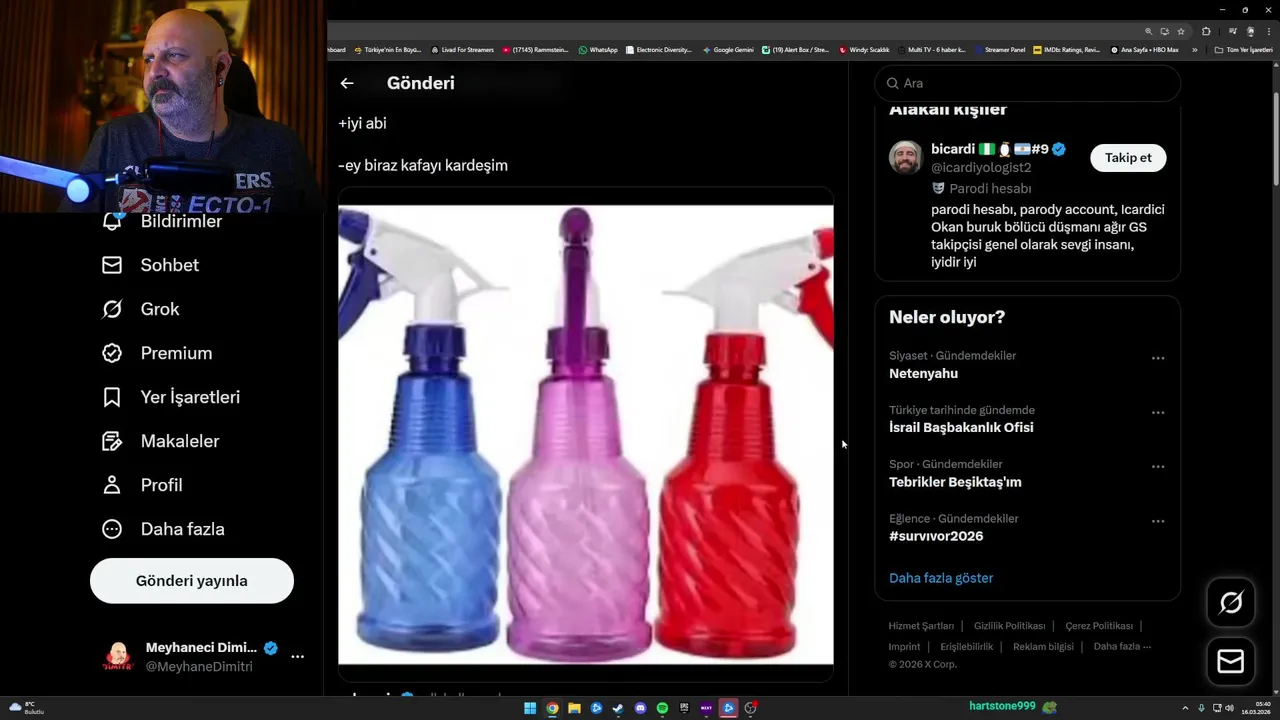1280x720 pixels.
Task: Open İsrail Başbakanlık Ofisi trend
Action: tap(961, 428)
